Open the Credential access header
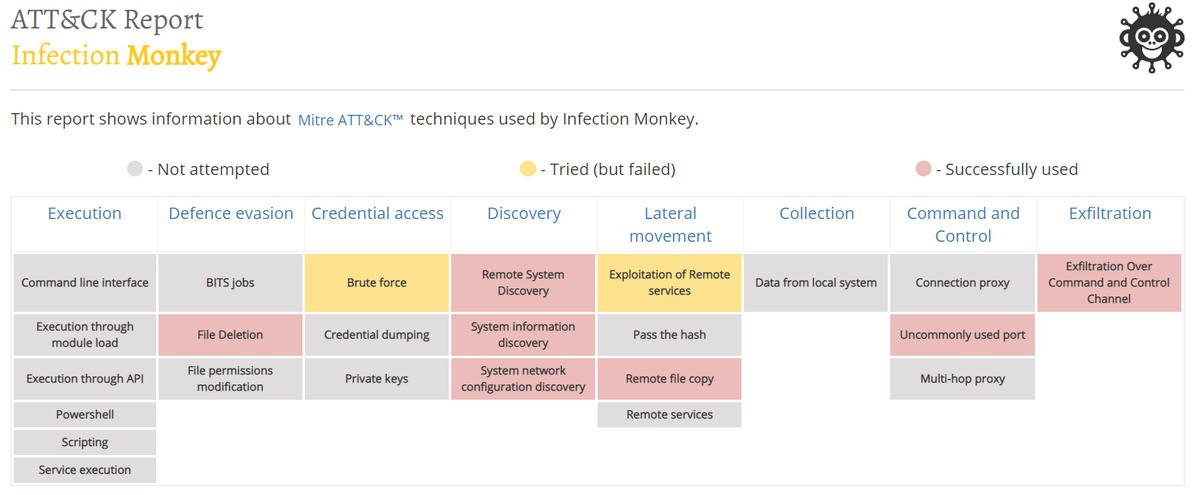This screenshot has width=1200, height=495. pyautogui.click(x=377, y=213)
